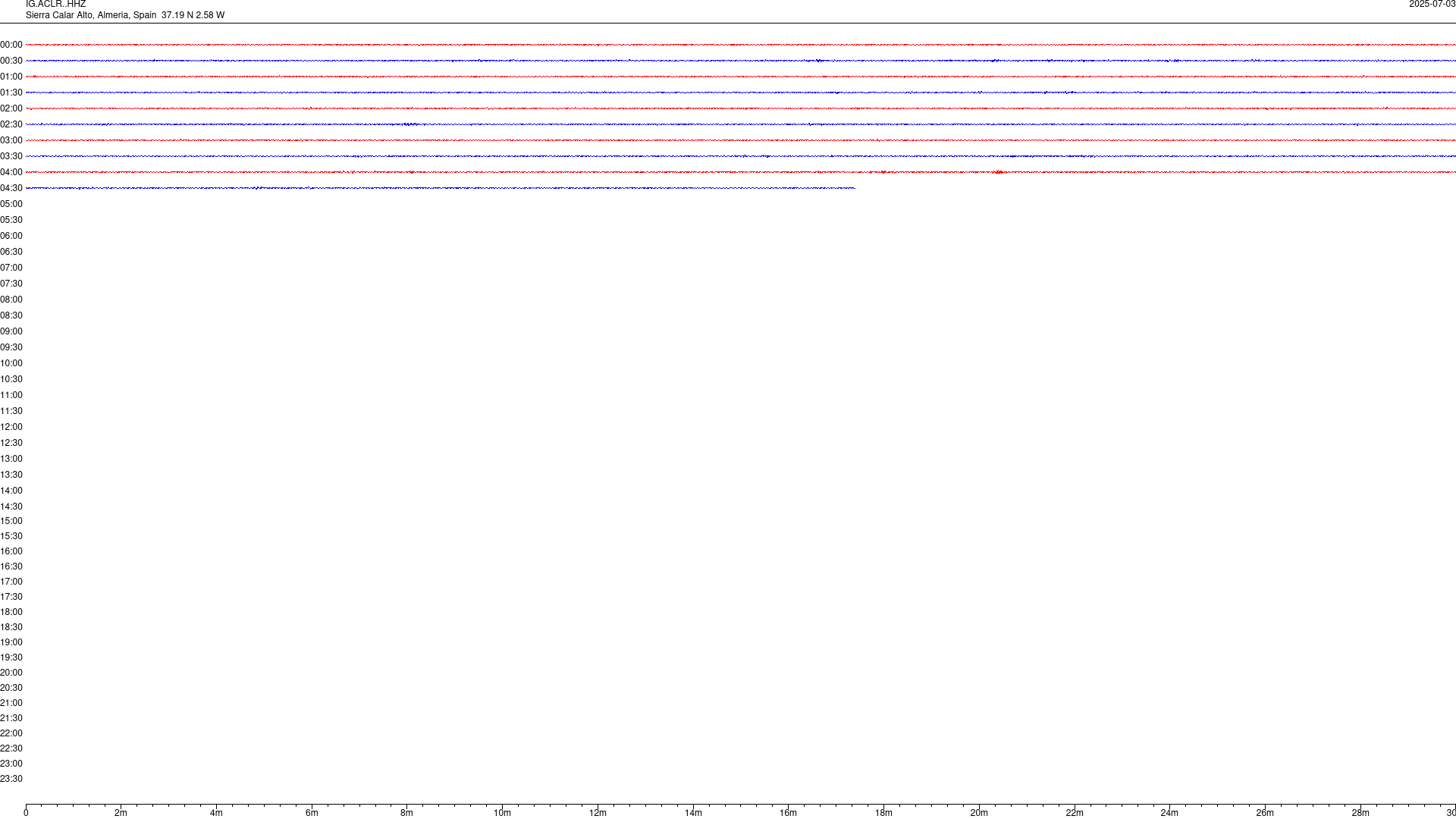Click the 22:30 row time label
1456x819 pixels.
pos(11,748)
